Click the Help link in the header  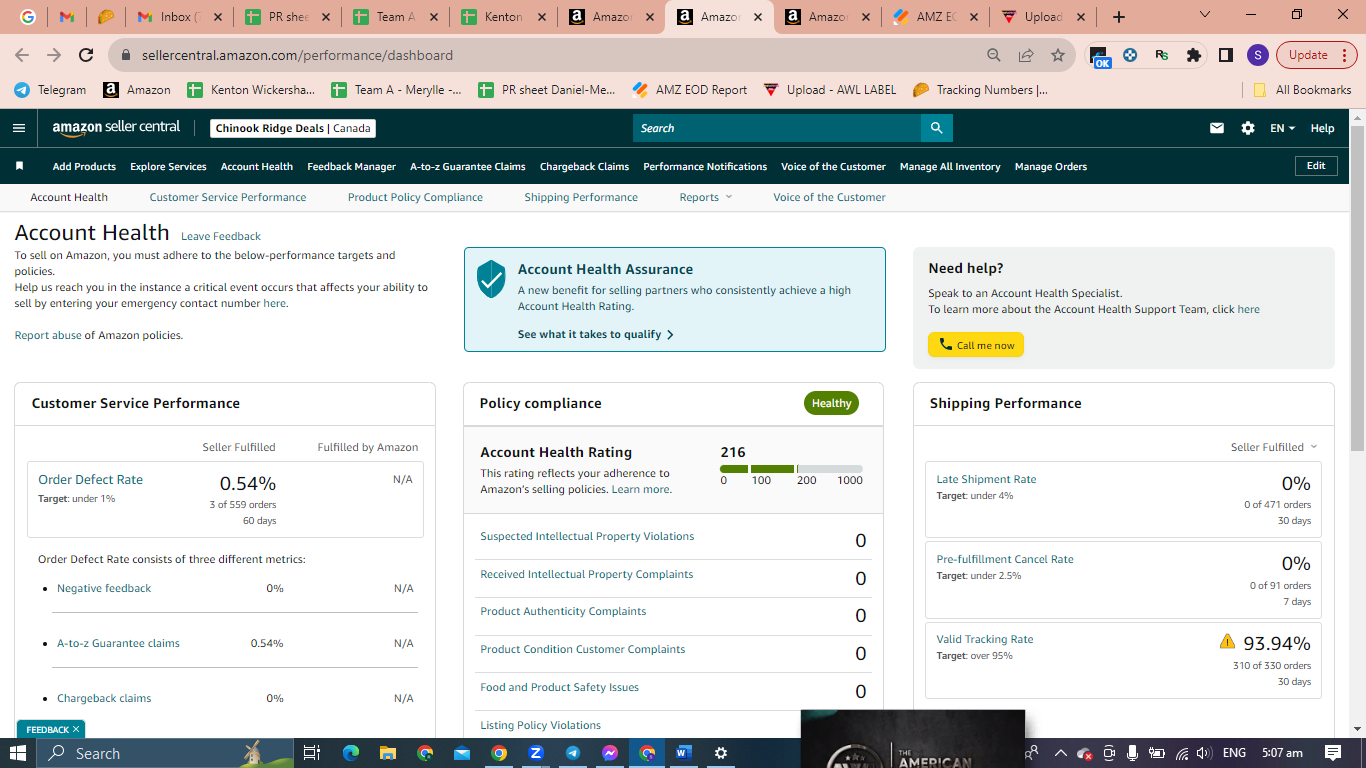[x=1322, y=128]
